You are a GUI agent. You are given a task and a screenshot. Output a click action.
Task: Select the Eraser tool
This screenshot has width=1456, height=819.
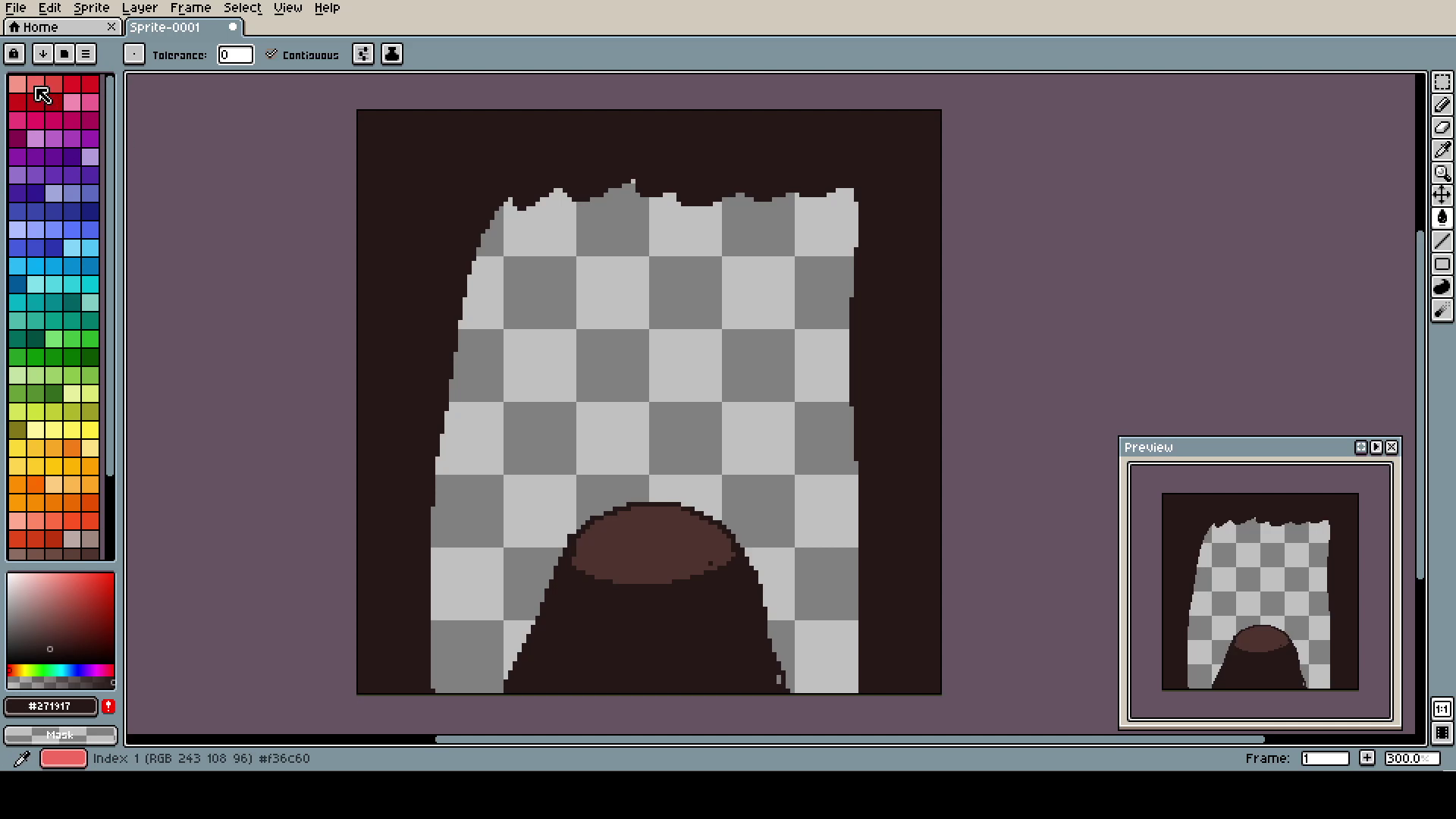[1442, 127]
